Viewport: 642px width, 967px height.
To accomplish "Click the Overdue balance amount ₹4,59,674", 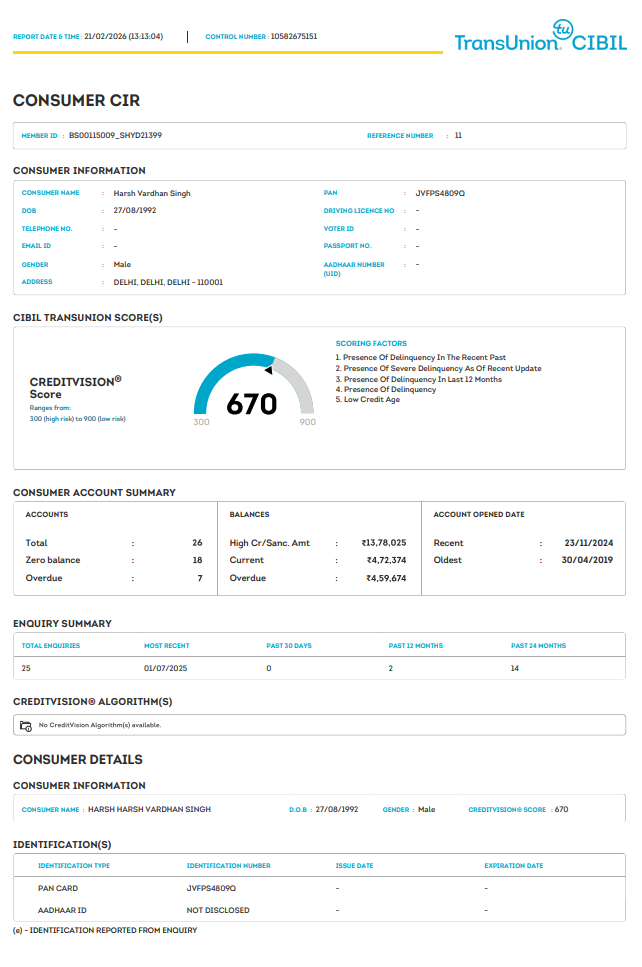I will point(385,578).
